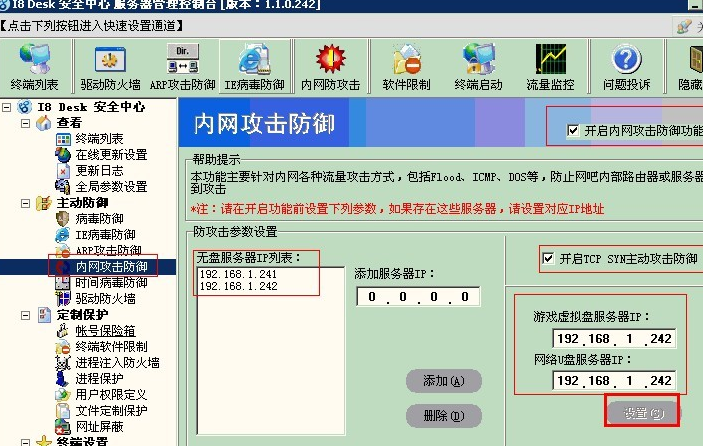Toggle 开启TCP SYN主动攻击防御 checkbox
The height and width of the screenshot is (446, 703).
pyautogui.click(x=548, y=259)
